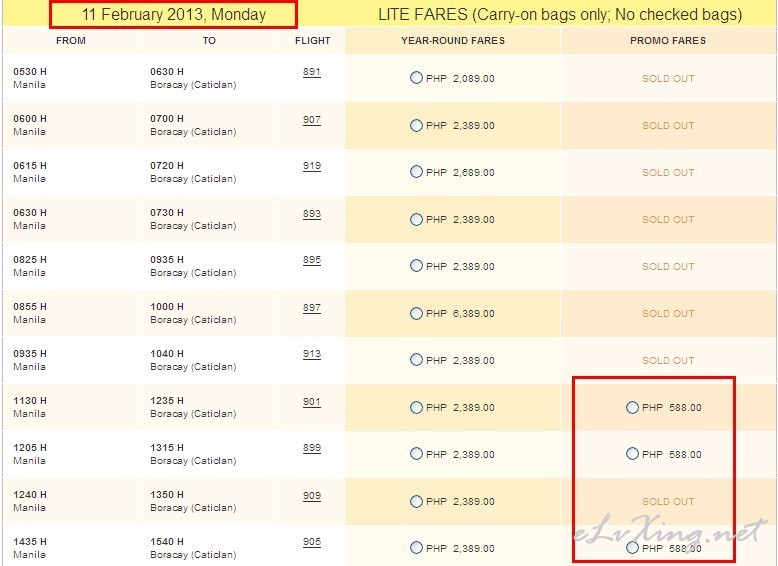The height and width of the screenshot is (566, 778).
Task: Pick PHP 588 promo fare for flight 899
Action: 632,454
